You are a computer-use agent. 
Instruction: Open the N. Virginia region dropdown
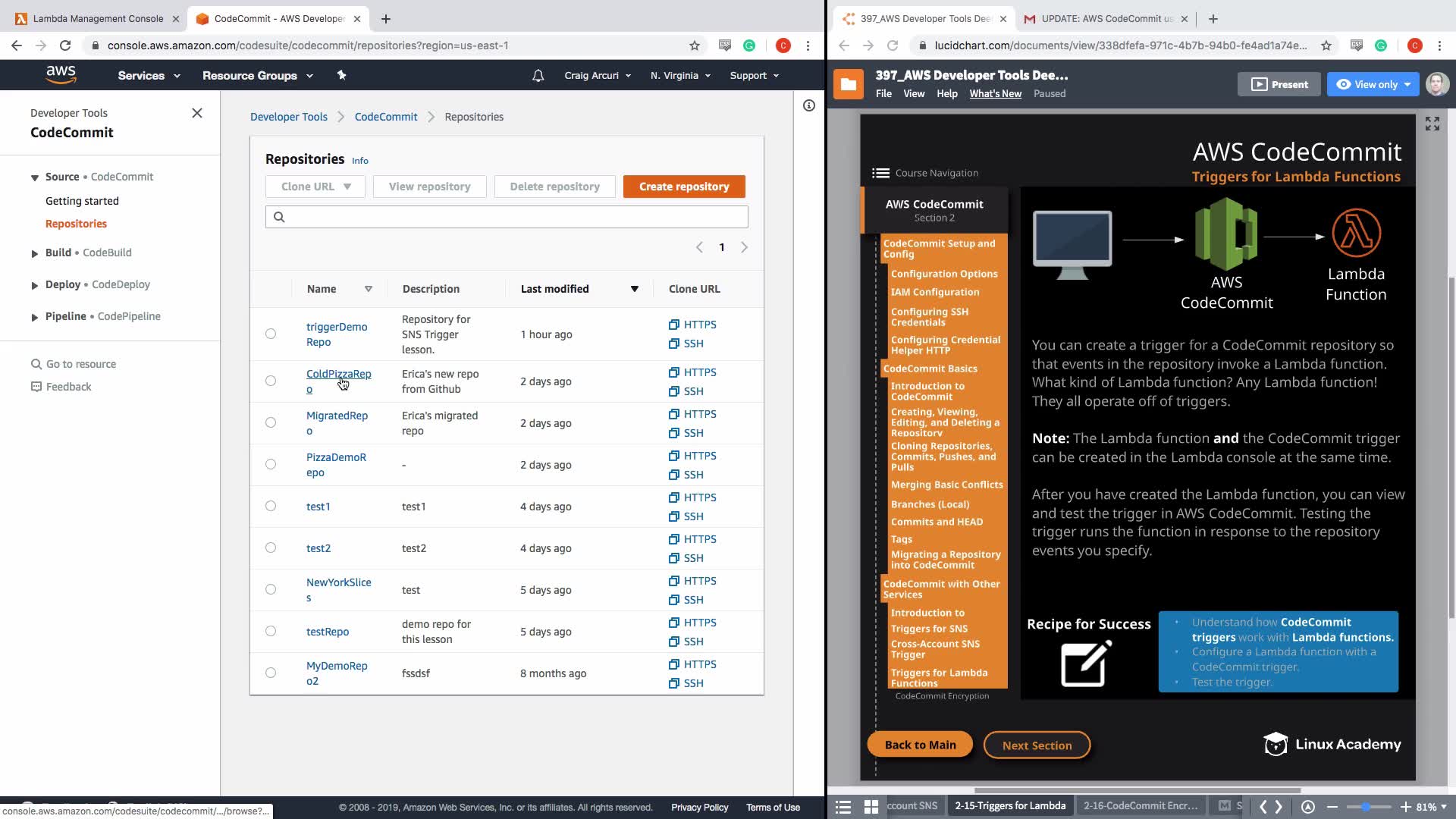click(680, 76)
